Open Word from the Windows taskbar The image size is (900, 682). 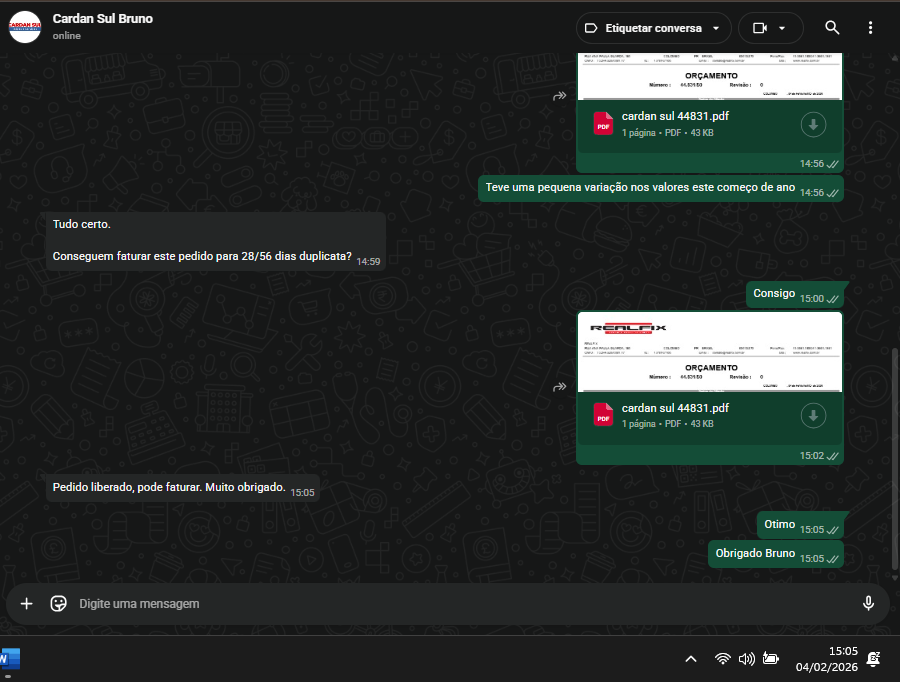(8, 659)
